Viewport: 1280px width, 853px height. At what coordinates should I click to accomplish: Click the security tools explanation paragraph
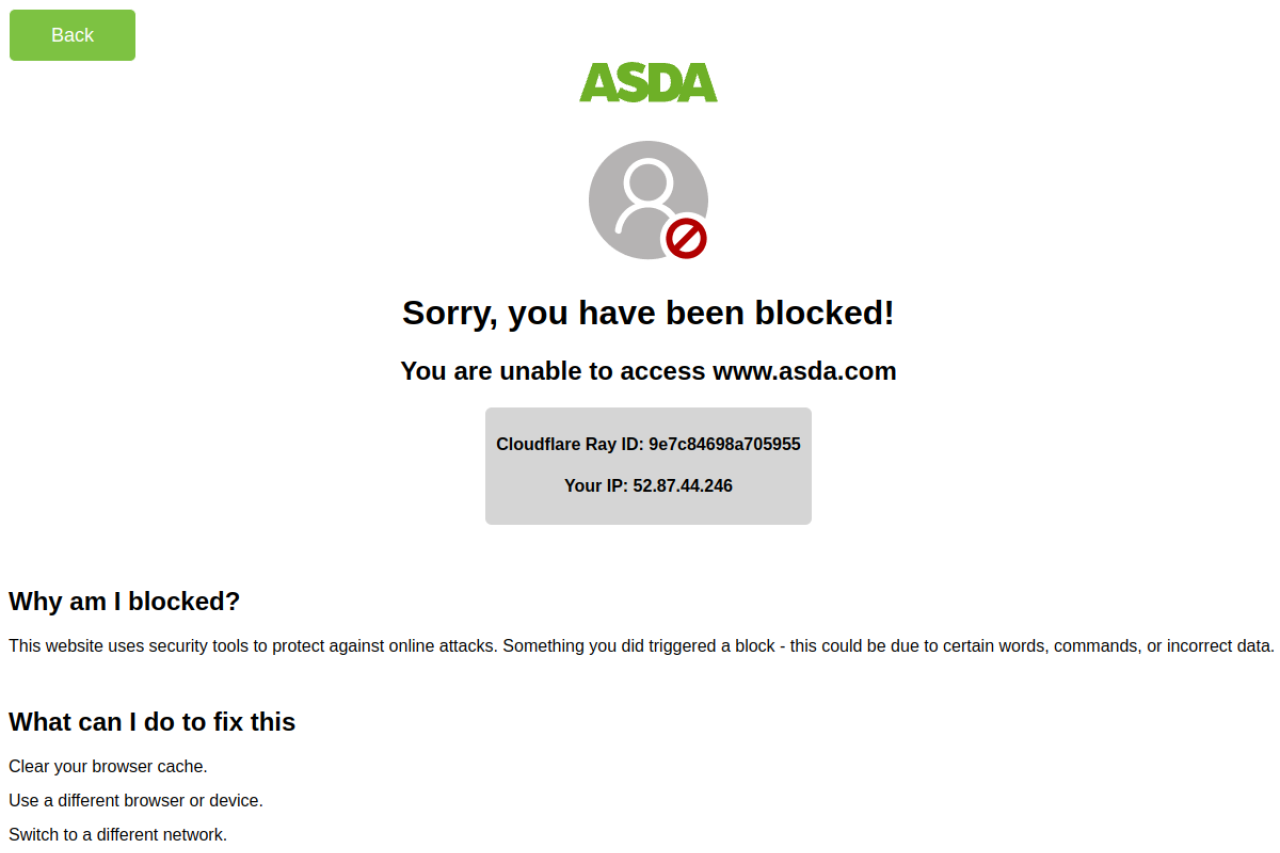[641, 646]
